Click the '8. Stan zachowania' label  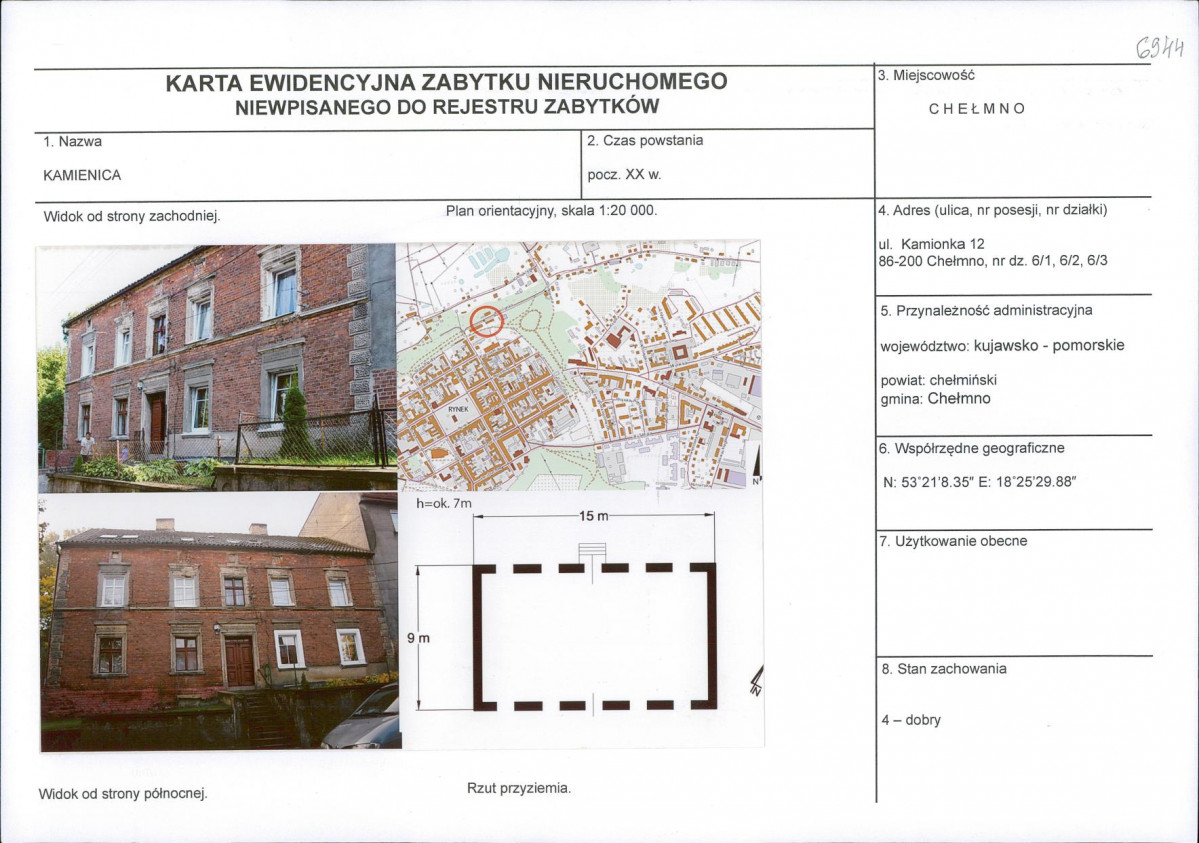(944, 669)
